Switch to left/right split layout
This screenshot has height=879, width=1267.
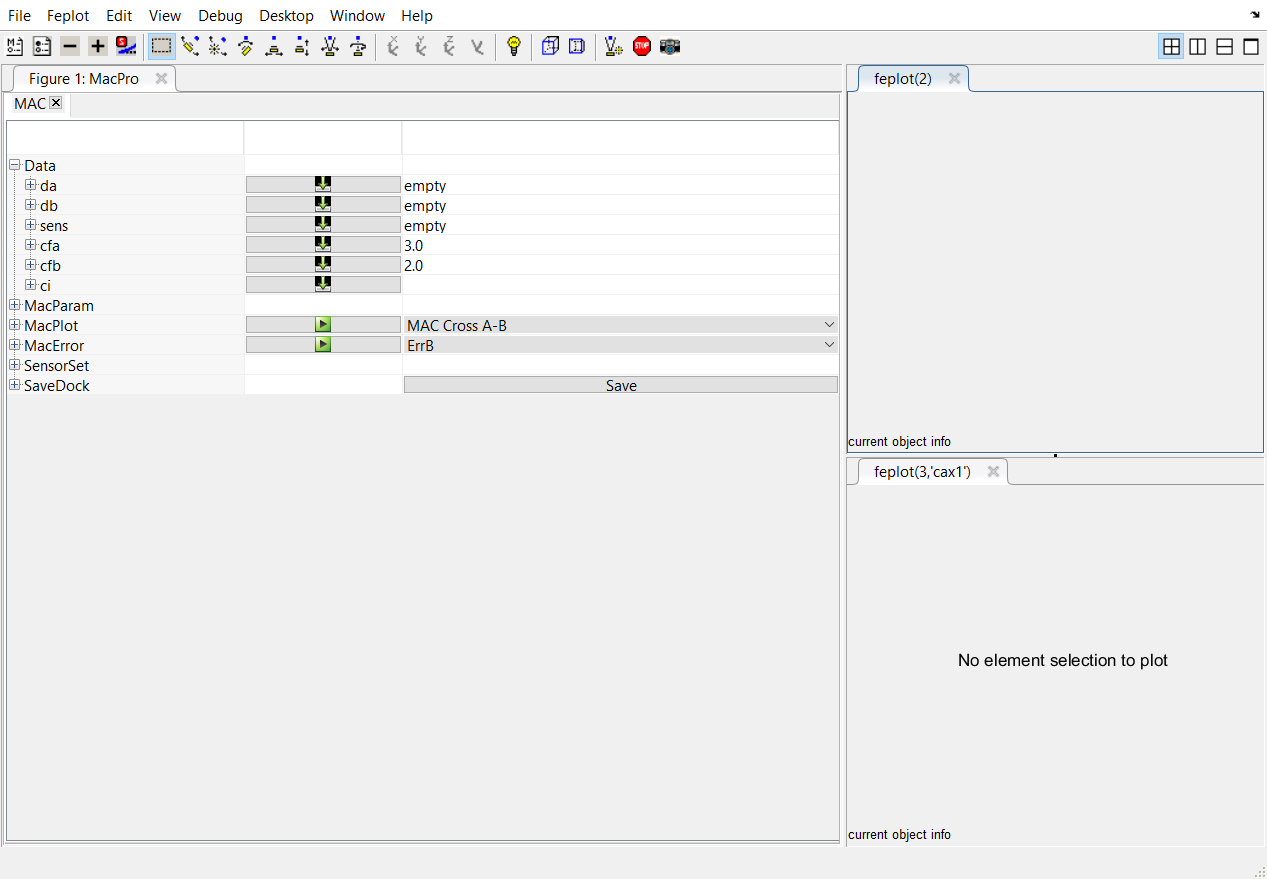pos(1197,46)
